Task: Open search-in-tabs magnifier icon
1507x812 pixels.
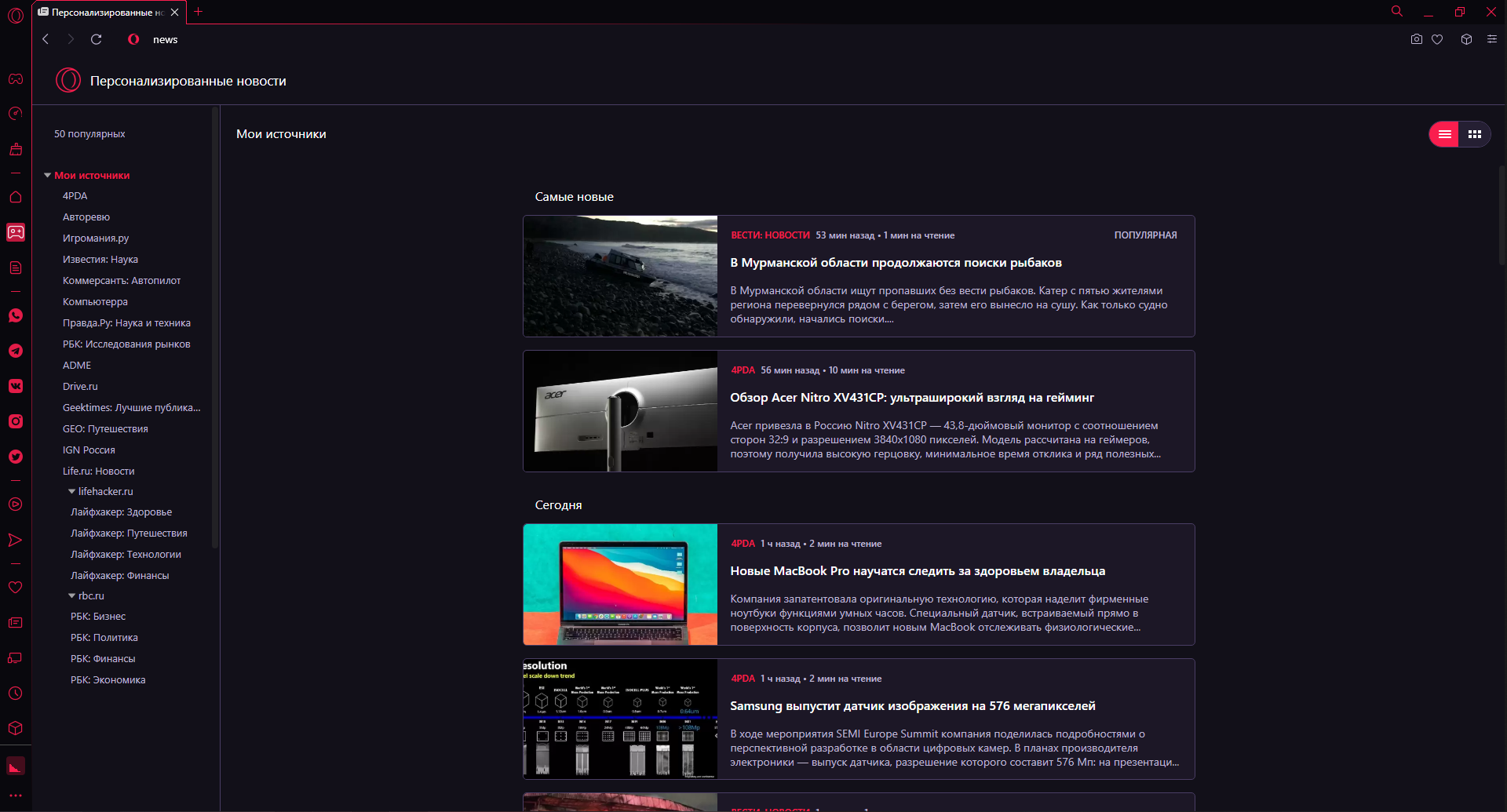Action: coord(1397,12)
